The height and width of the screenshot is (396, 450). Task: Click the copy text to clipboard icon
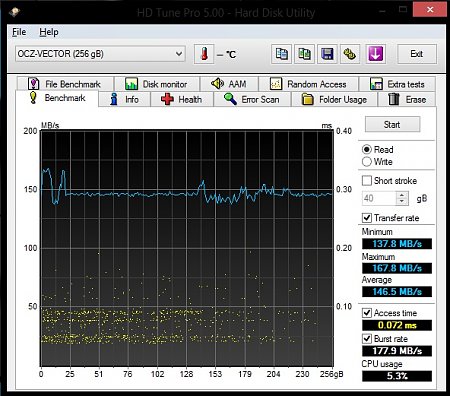click(x=281, y=54)
